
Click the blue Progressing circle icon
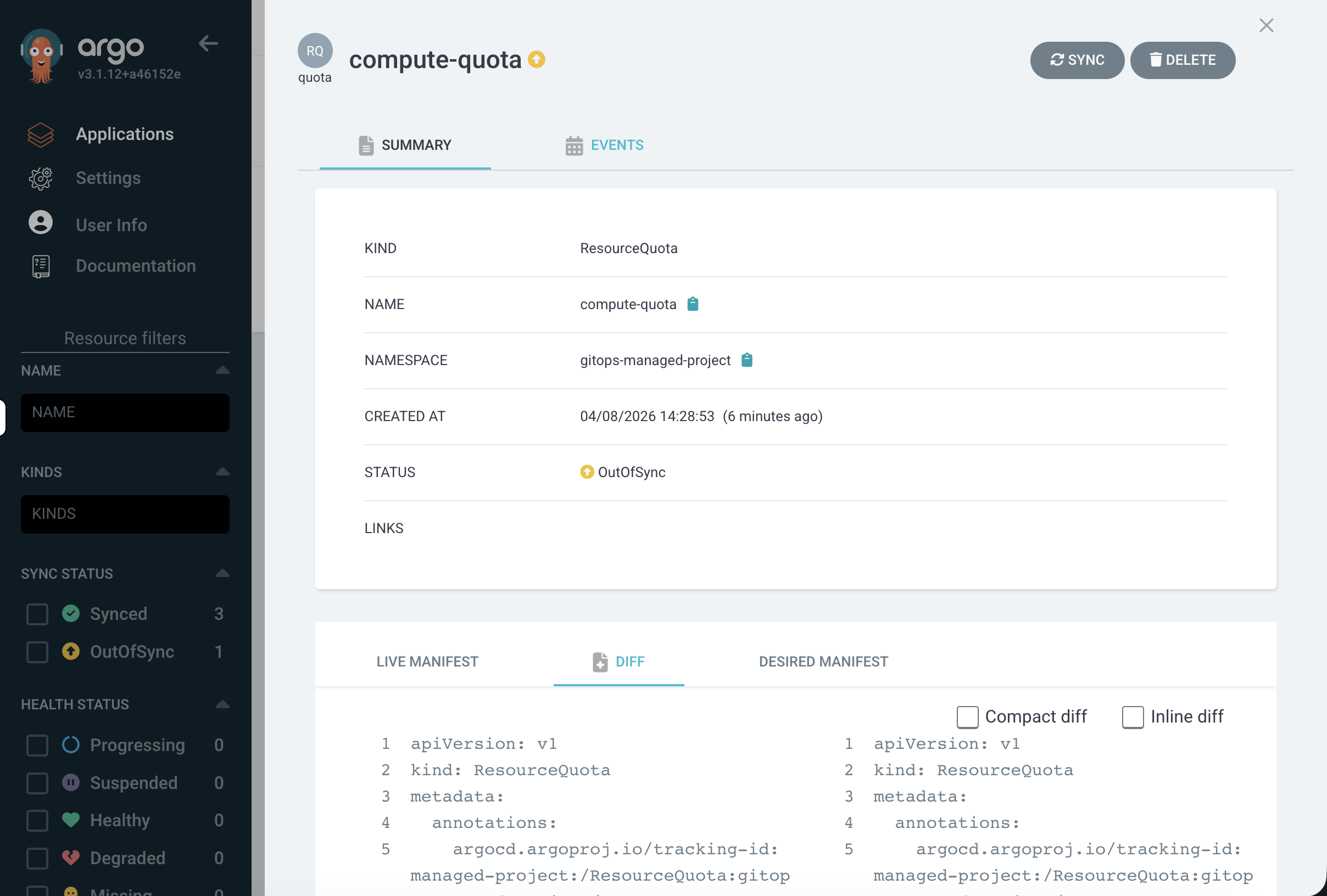tap(71, 745)
